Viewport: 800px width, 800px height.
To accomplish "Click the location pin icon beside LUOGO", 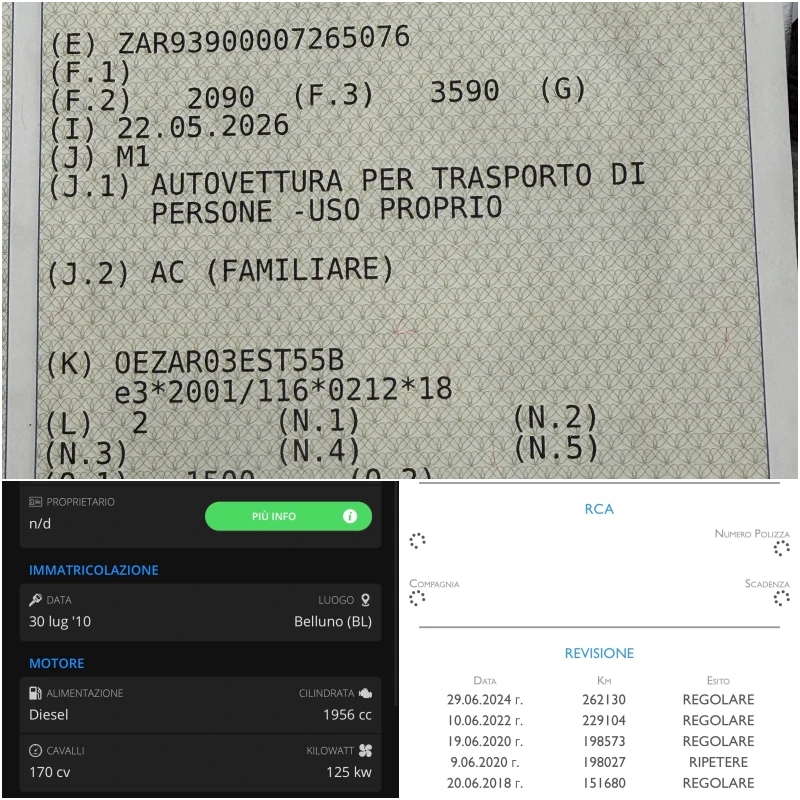I will pos(365,600).
